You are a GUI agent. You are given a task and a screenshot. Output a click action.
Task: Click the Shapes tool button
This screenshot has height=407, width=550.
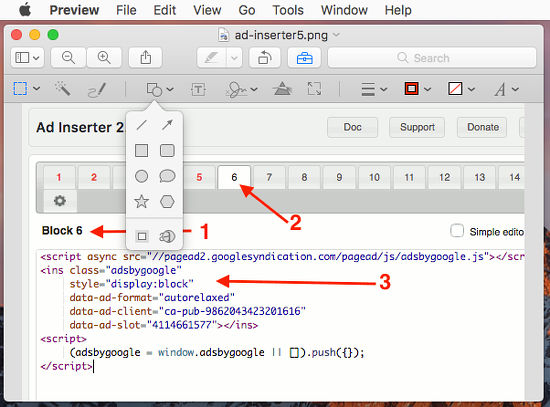[x=154, y=89]
